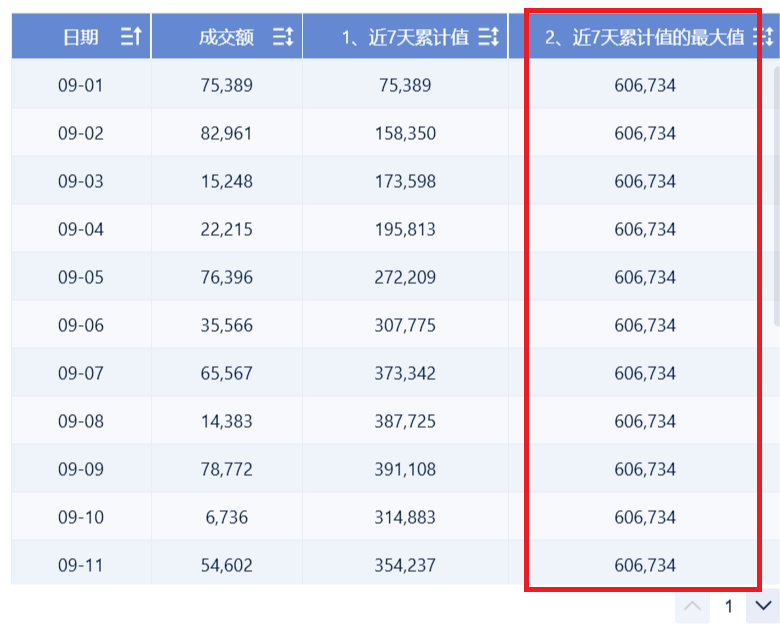The image size is (780, 626).
Task: Click max value 606,734 in 09-11 row
Action: point(645,565)
